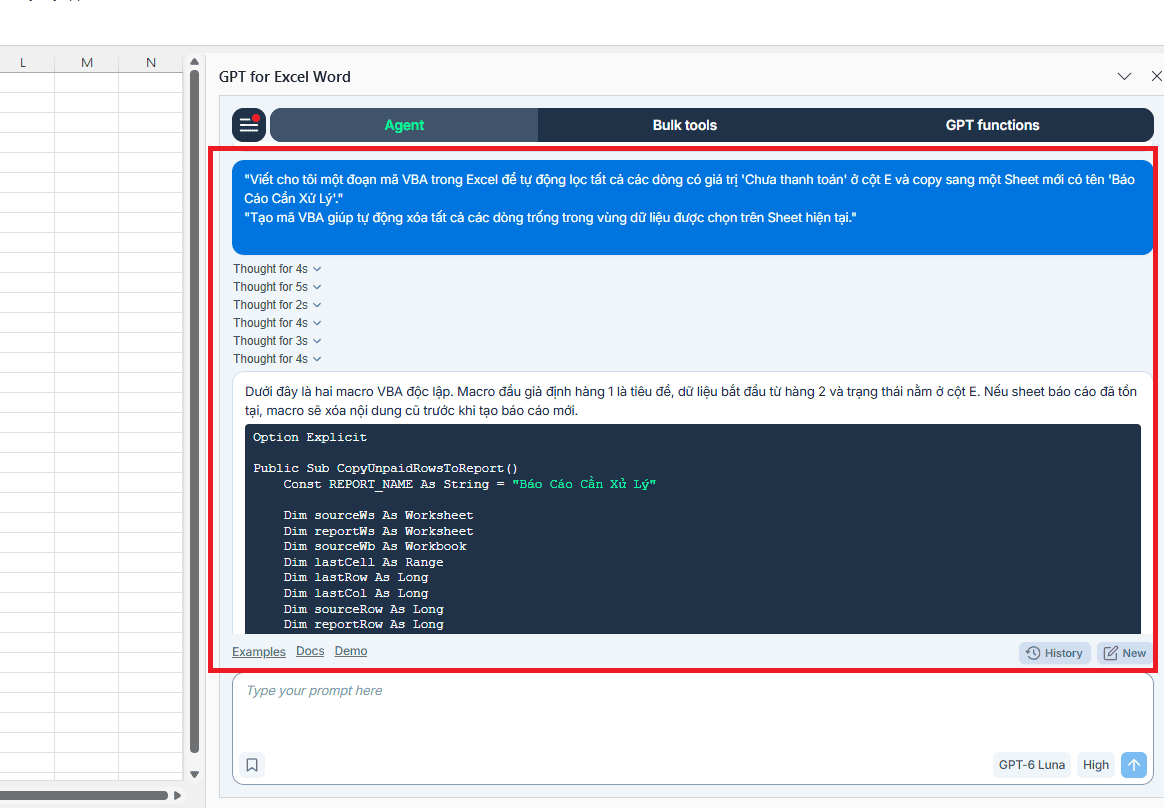The height and width of the screenshot is (808, 1164).
Task: Click the 'Const REPORT_NAME As String' line
Action: 469,484
